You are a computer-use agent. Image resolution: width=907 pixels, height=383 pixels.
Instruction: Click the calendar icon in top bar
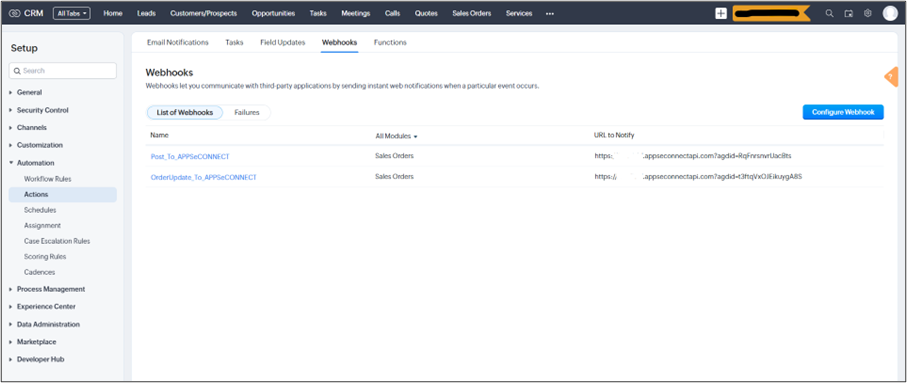click(849, 13)
